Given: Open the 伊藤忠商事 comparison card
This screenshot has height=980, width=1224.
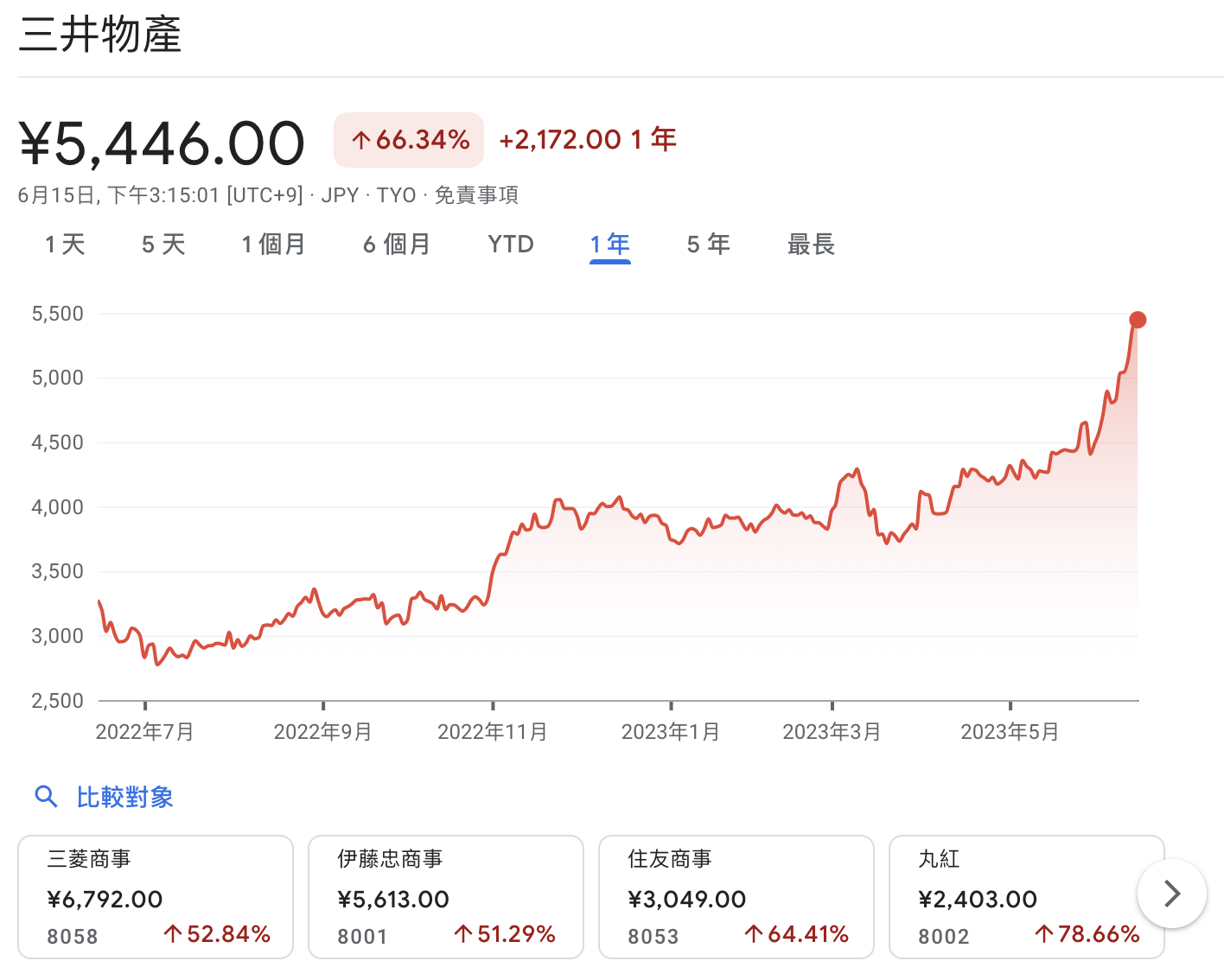Looking at the screenshot, I should [446, 897].
